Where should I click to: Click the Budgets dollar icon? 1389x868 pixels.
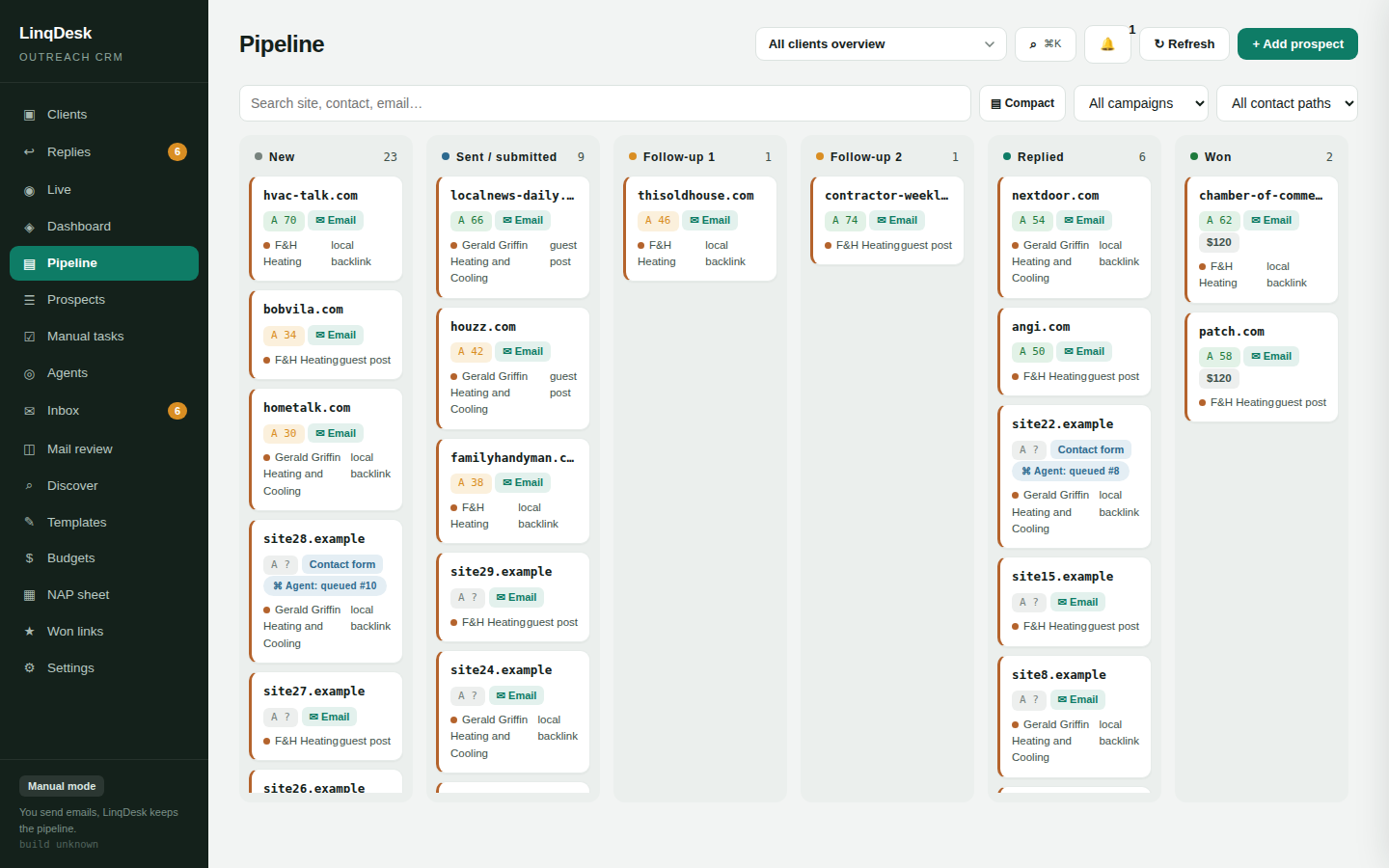(x=29, y=558)
